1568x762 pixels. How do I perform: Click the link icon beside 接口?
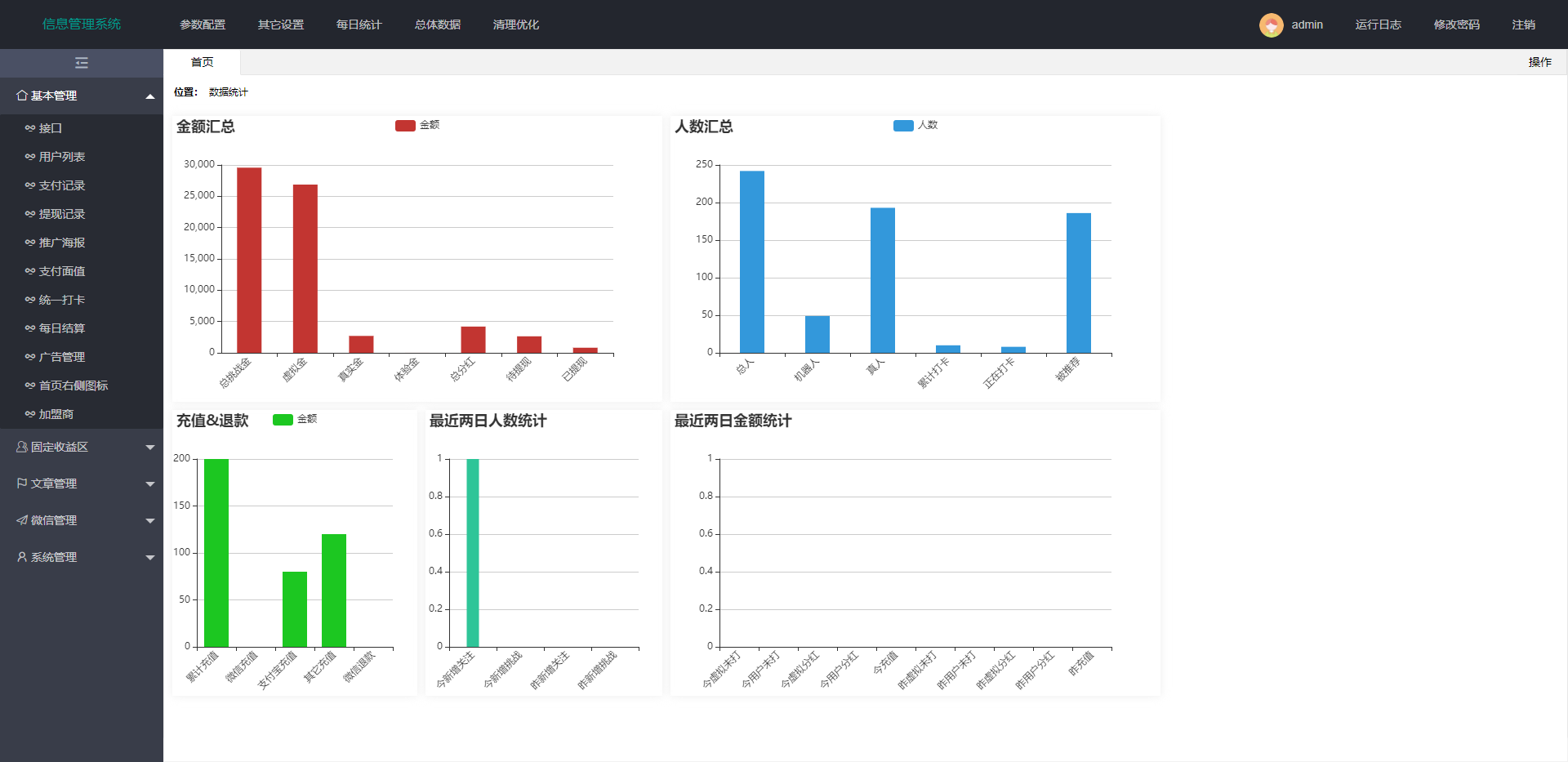[29, 128]
